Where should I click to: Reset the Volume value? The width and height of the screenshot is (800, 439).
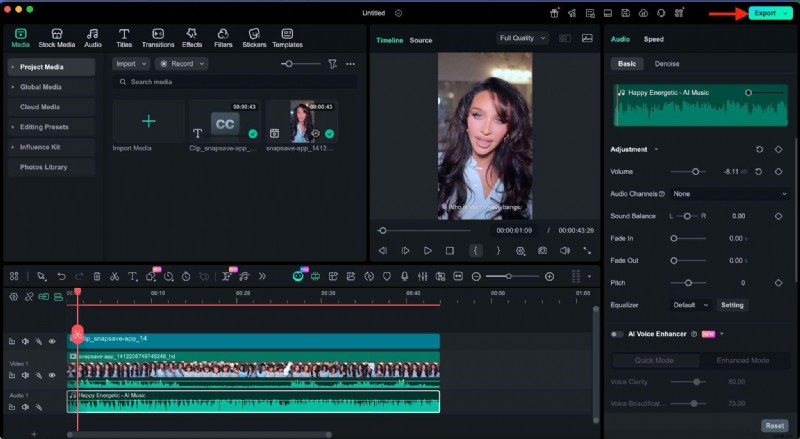click(x=759, y=172)
